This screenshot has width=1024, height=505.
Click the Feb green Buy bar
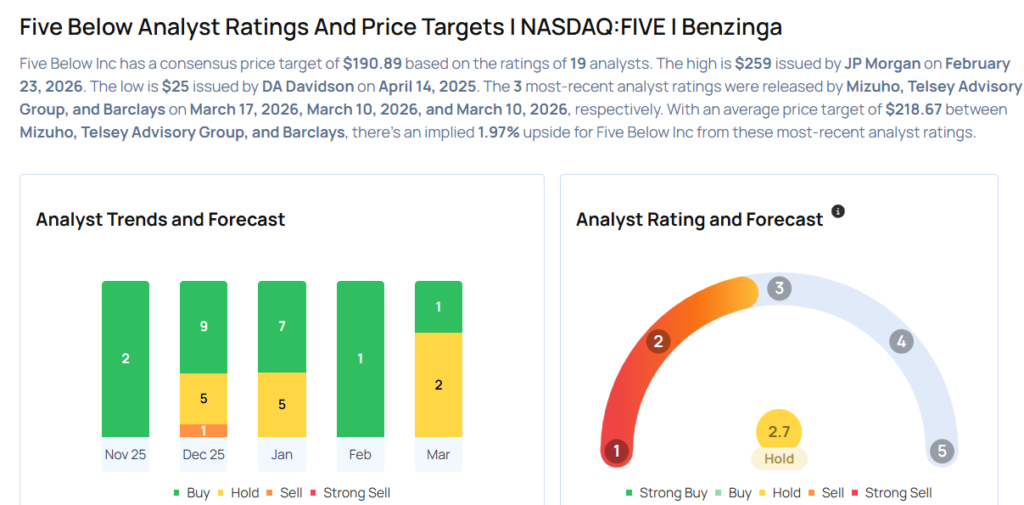(360, 359)
